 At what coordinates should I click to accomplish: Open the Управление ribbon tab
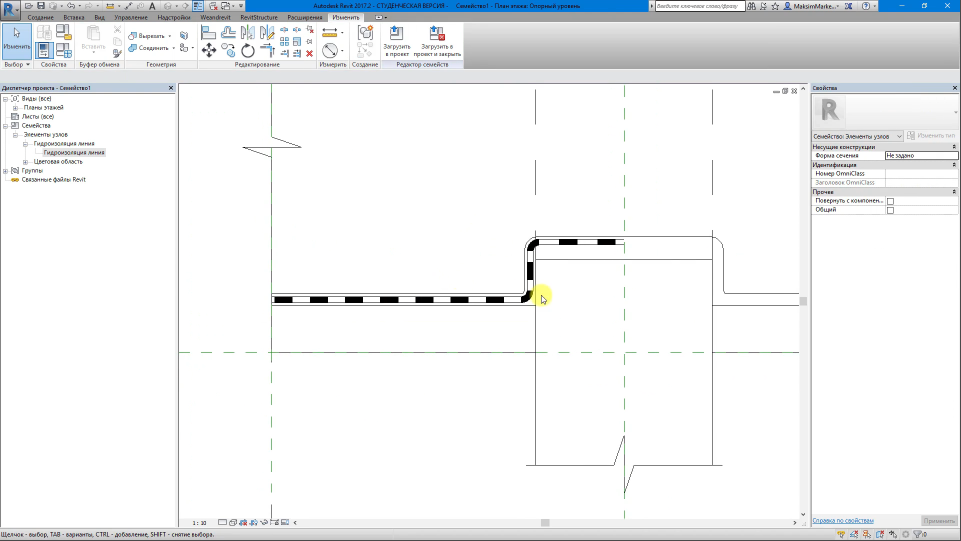131,17
